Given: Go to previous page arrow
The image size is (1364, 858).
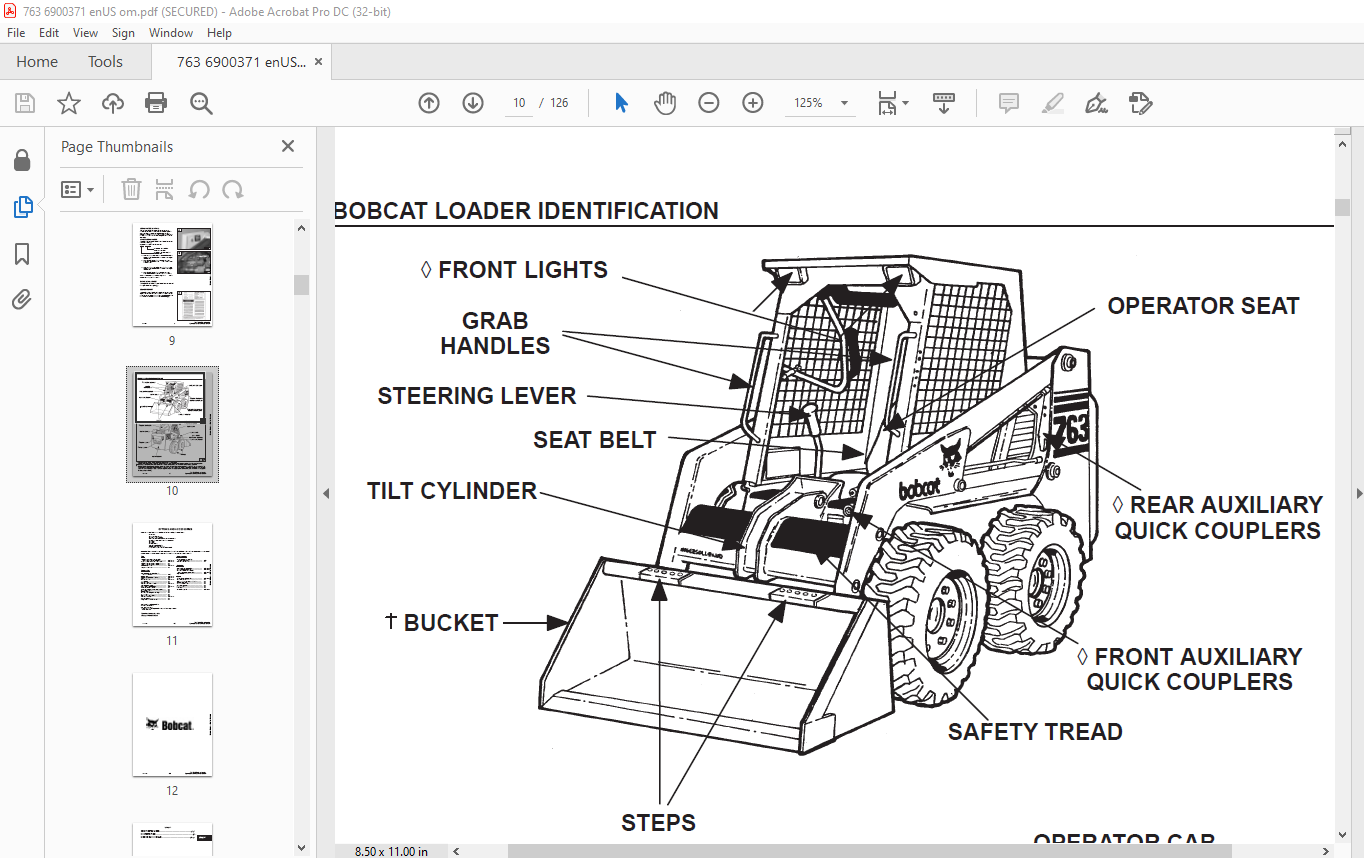Looking at the screenshot, I should (x=429, y=103).
